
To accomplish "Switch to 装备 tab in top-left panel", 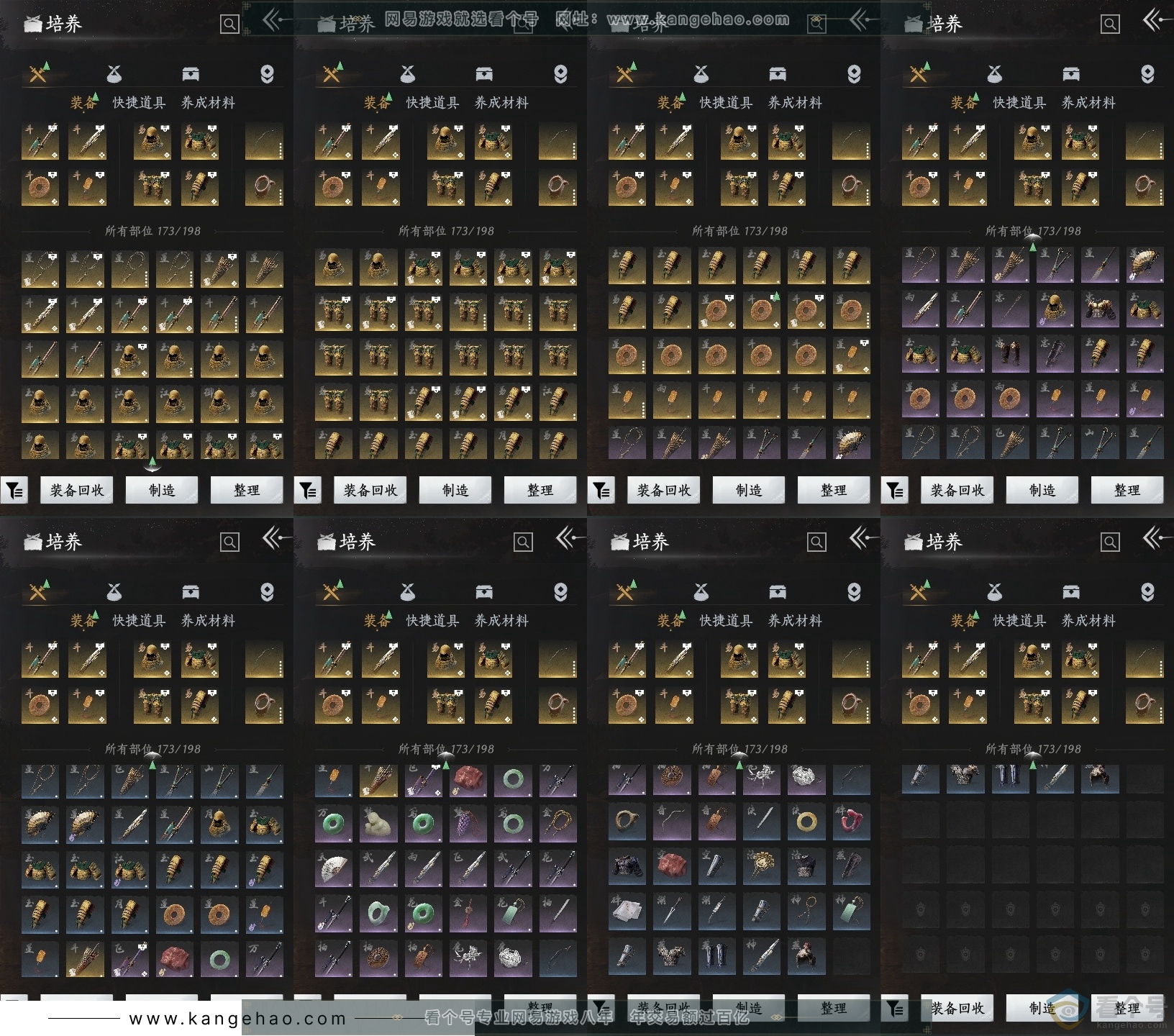I will click(x=83, y=103).
